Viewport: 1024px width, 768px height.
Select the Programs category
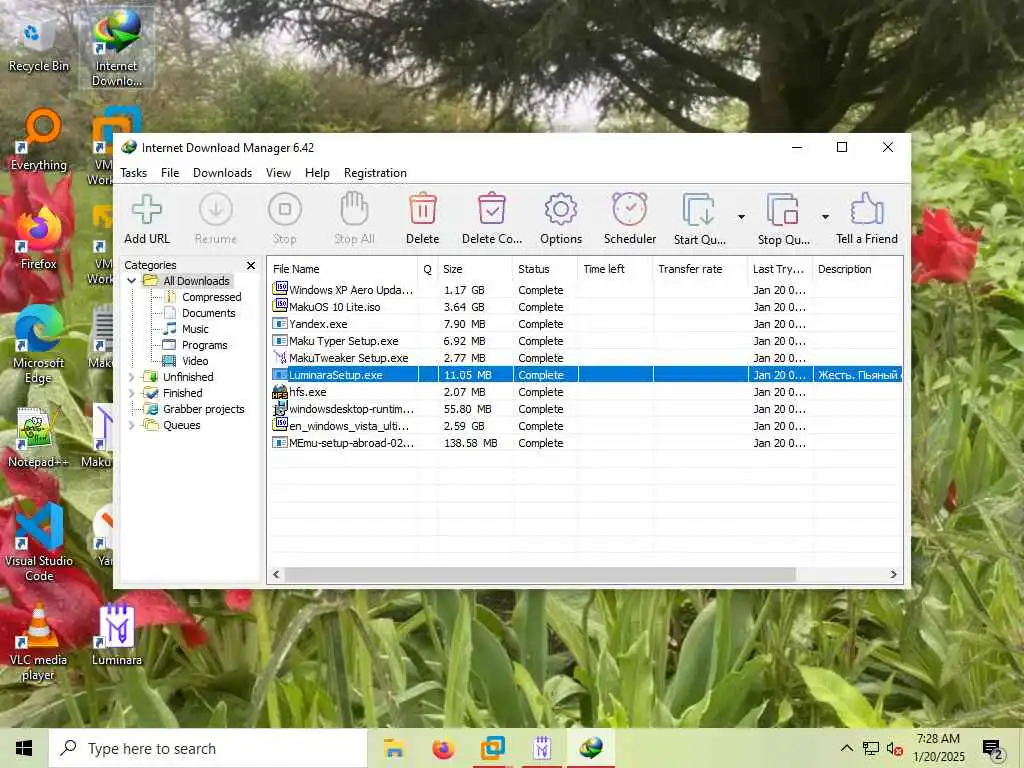pyautogui.click(x=204, y=345)
